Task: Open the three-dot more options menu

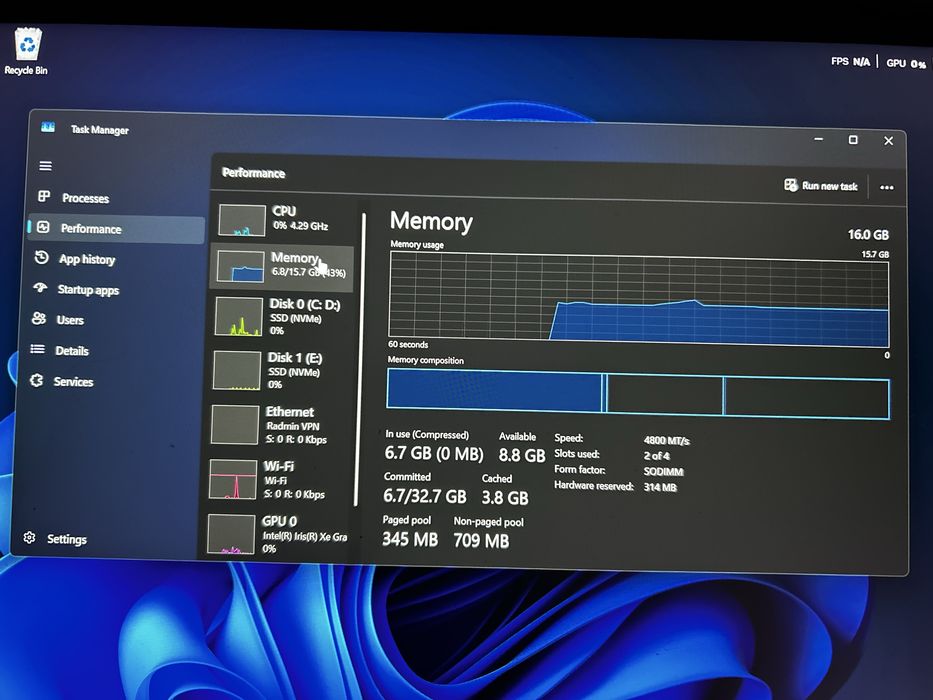Action: coord(887,188)
